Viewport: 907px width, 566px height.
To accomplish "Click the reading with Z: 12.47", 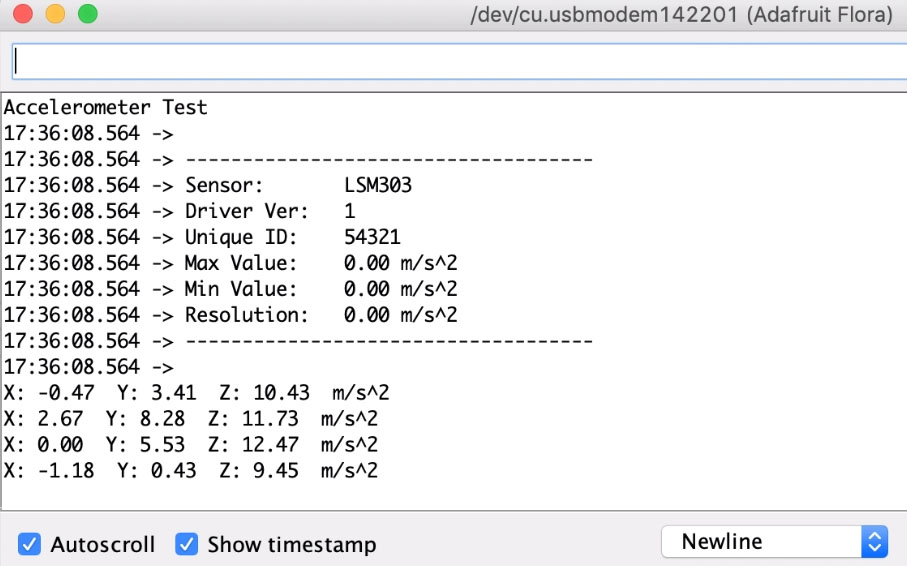I will [191, 444].
